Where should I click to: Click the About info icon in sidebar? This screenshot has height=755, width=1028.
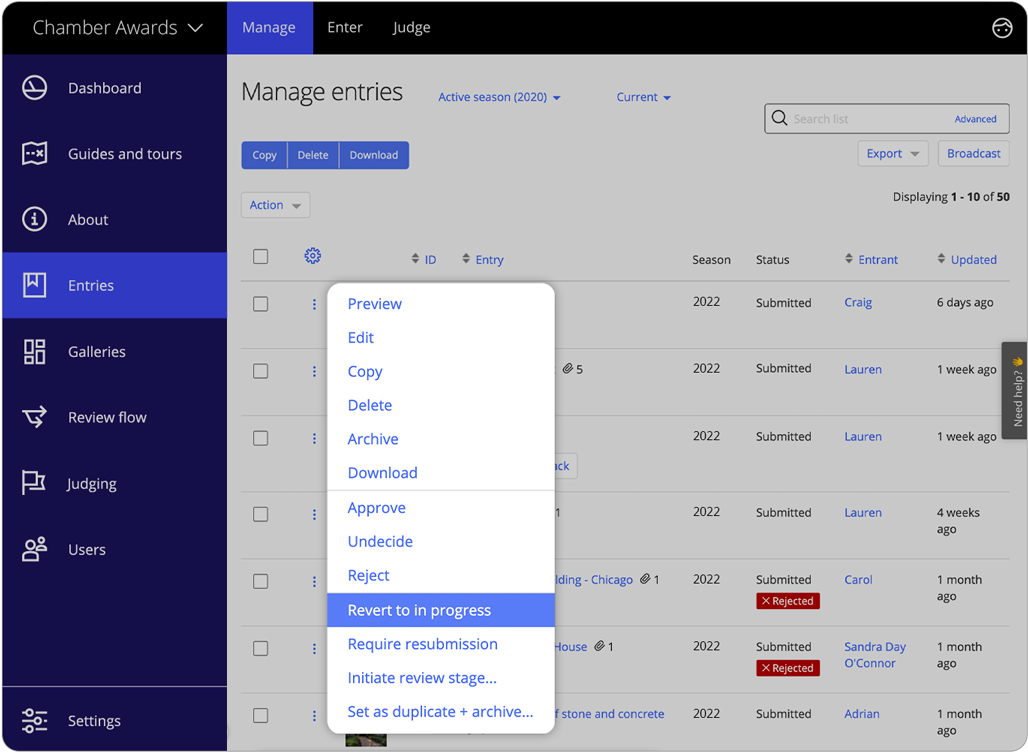34,219
